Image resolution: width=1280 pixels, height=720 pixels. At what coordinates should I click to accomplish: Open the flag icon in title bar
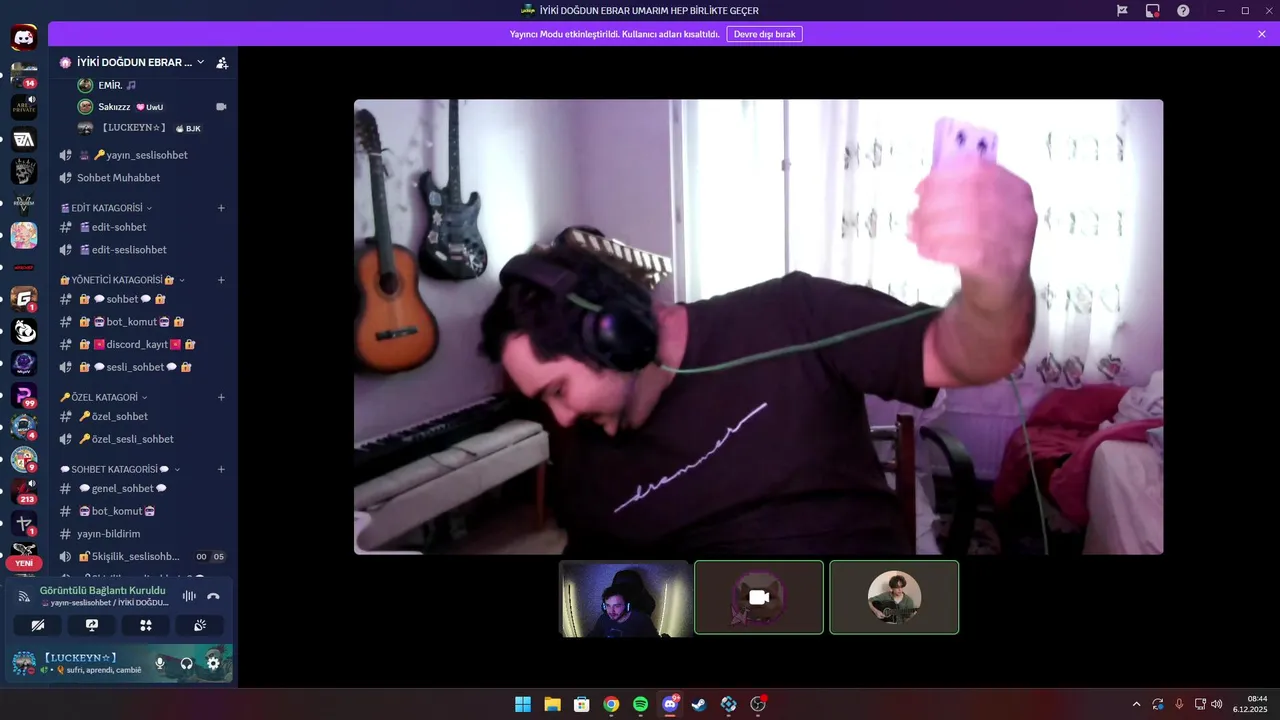[1122, 10]
